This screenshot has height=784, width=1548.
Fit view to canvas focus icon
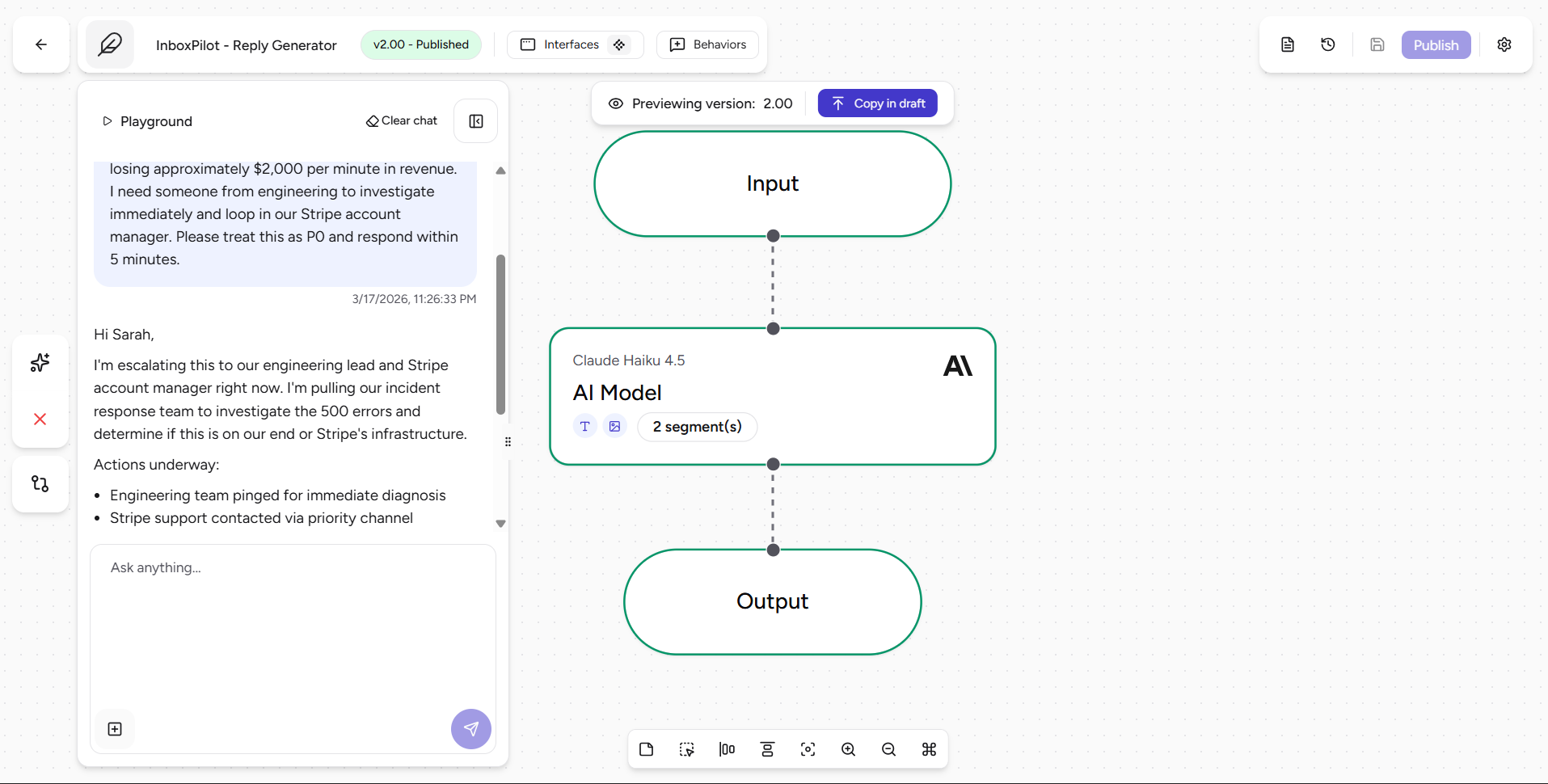pos(808,749)
